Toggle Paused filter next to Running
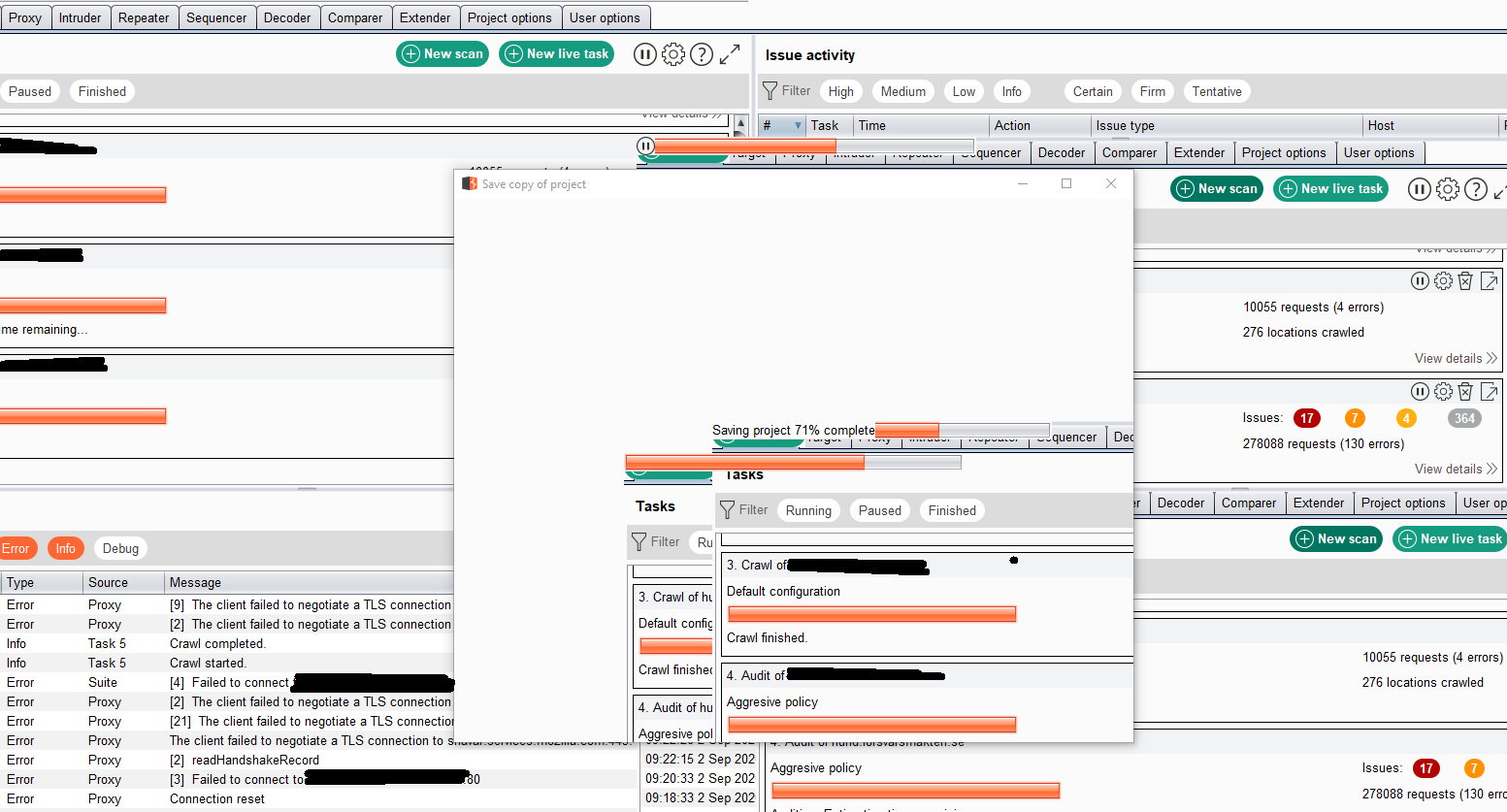 coord(880,510)
